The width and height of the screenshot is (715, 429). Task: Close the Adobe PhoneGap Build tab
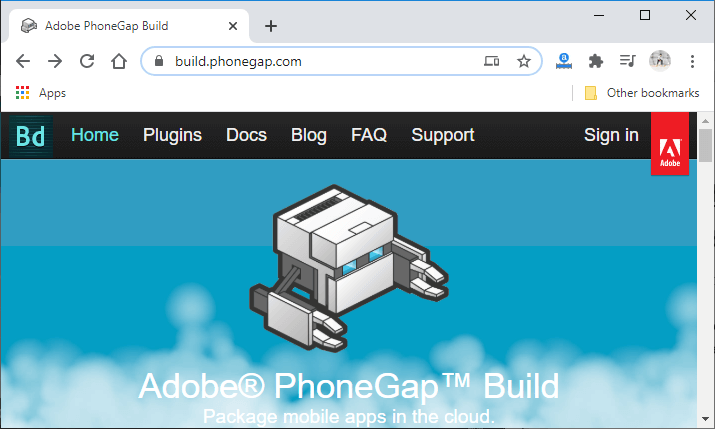[233, 26]
